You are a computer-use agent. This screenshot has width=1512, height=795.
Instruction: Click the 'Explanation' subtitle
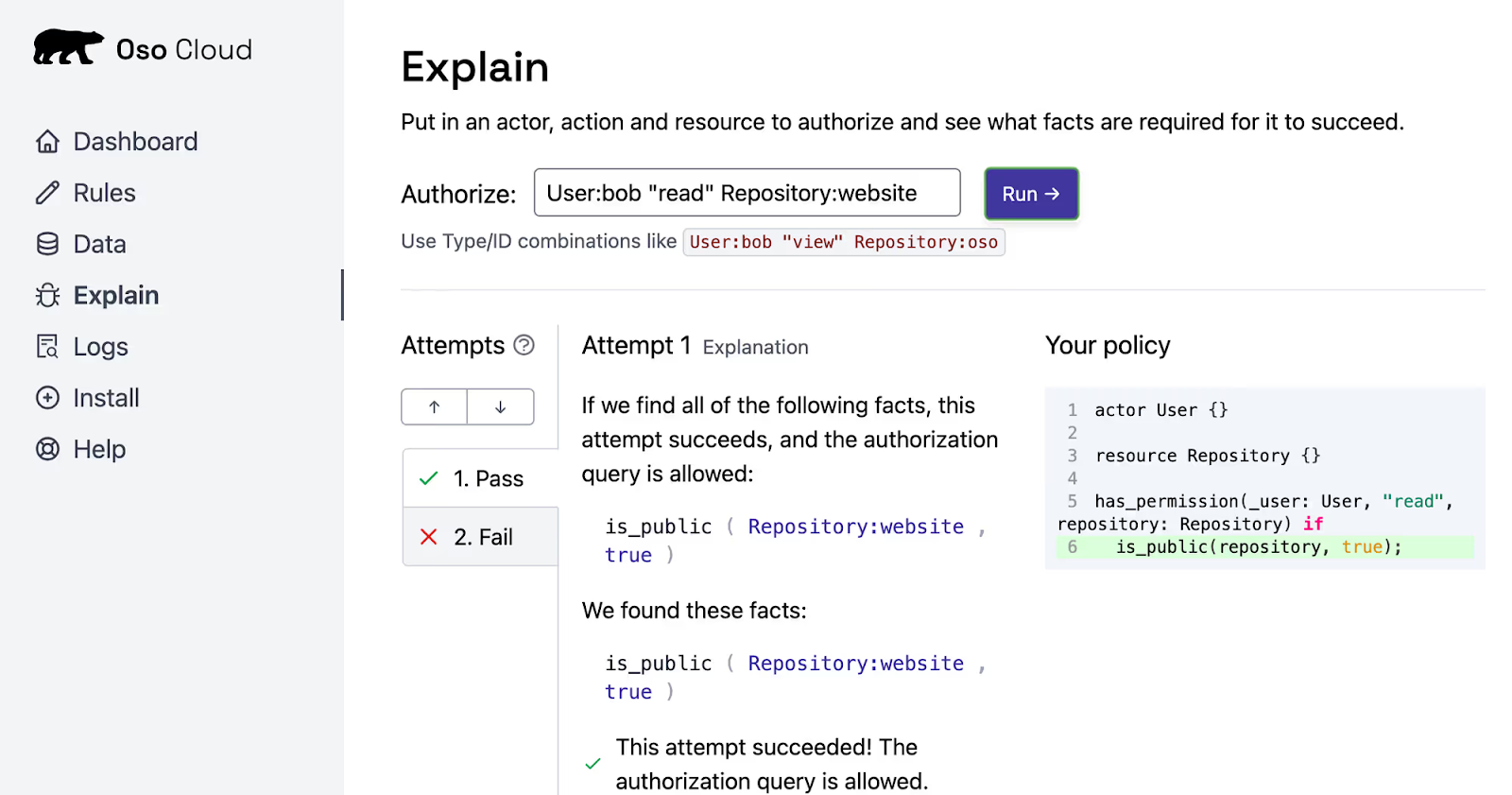(x=755, y=347)
